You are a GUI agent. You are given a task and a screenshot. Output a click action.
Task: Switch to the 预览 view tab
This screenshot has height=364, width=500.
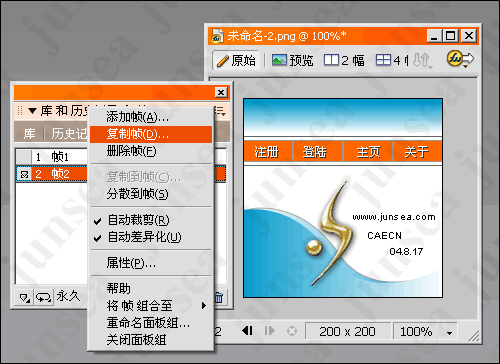tap(292, 60)
